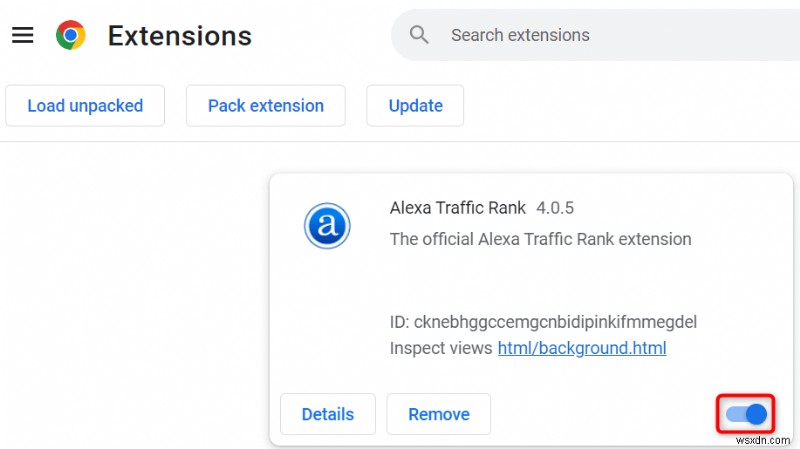800x449 pixels.
Task: Click the version number 4.0.5
Action: (555, 208)
